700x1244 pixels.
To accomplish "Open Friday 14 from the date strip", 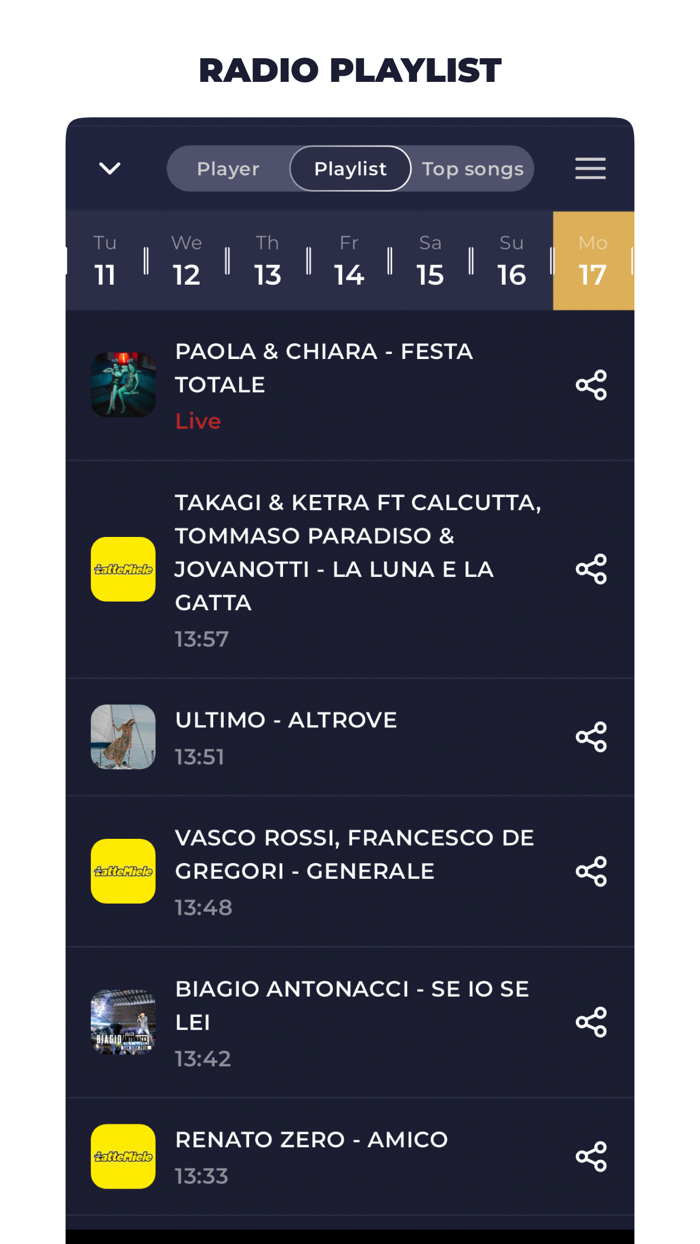I will tap(349, 259).
